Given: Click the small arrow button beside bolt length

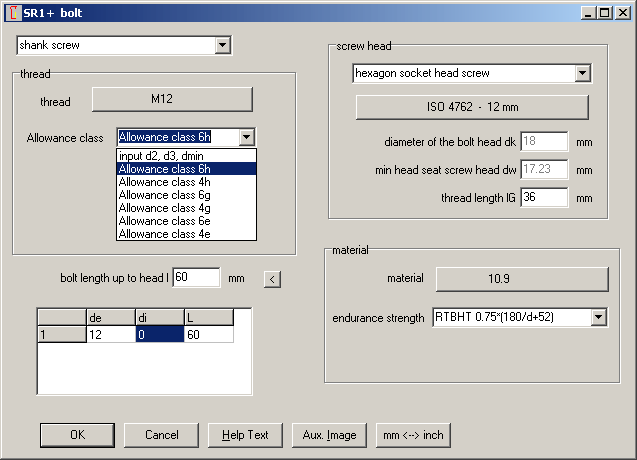Looking at the screenshot, I should point(271,278).
